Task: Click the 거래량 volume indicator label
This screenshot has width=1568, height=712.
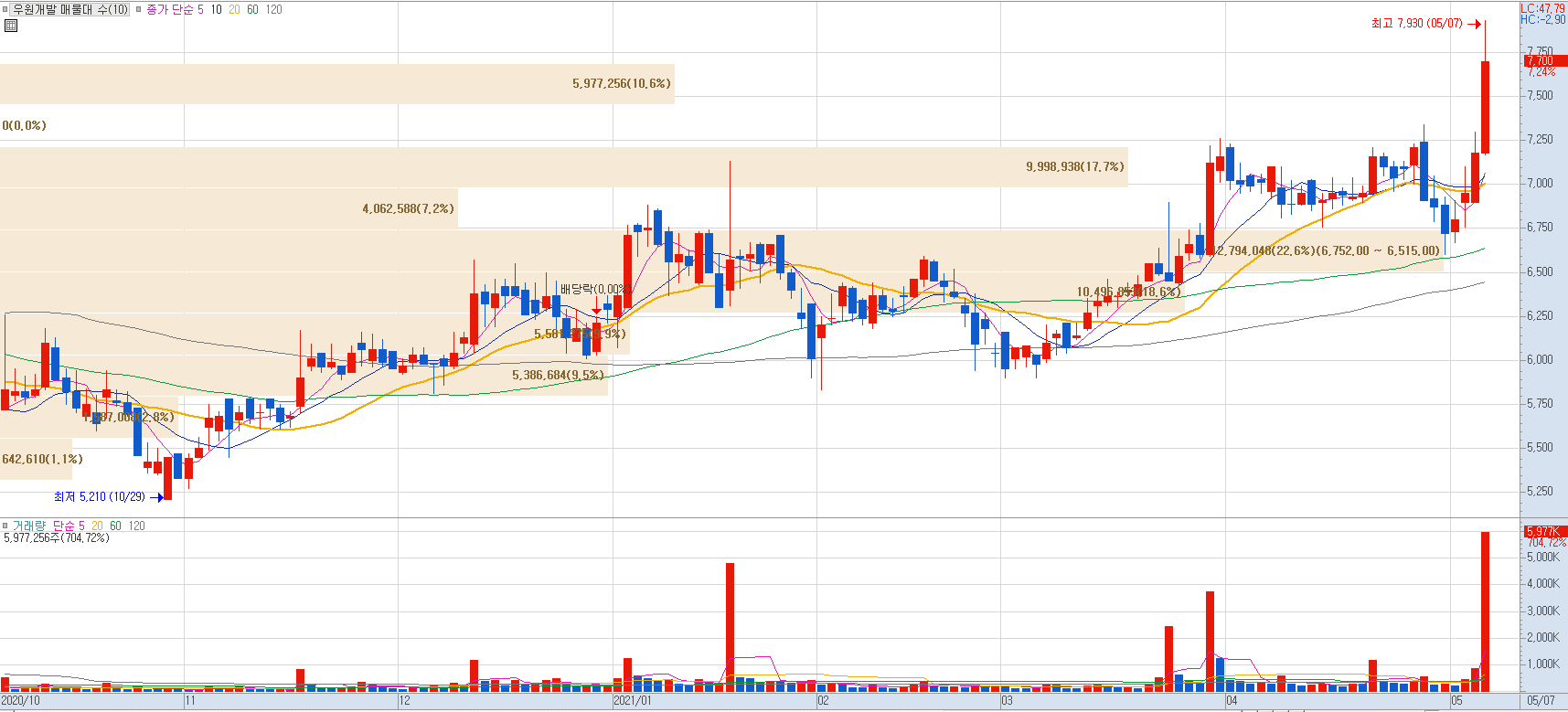Action: (x=28, y=526)
